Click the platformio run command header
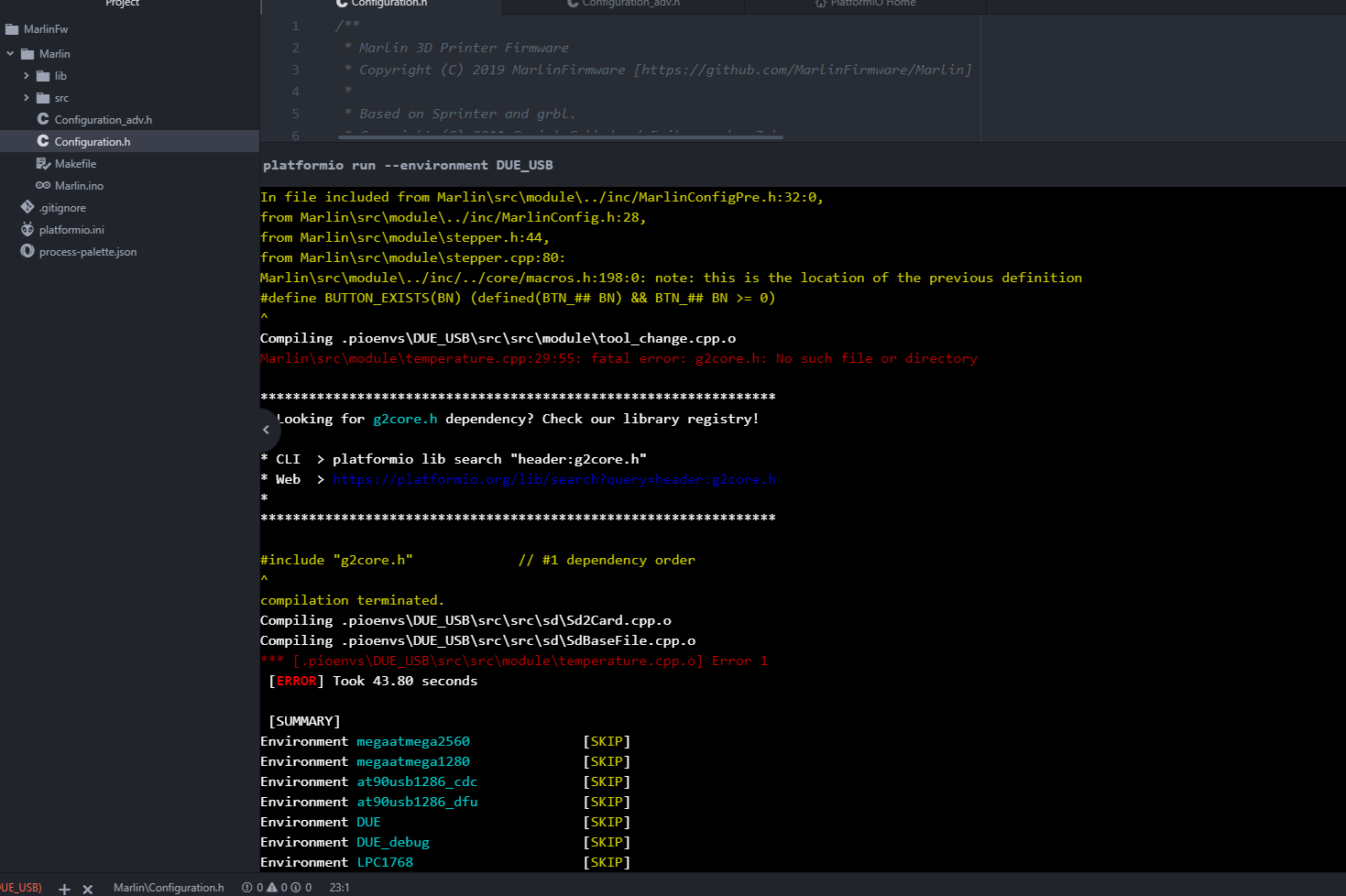 408,165
